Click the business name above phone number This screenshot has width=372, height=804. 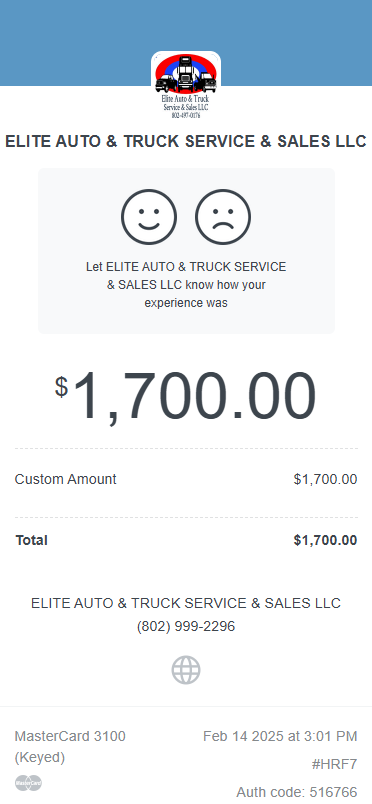(x=186, y=603)
